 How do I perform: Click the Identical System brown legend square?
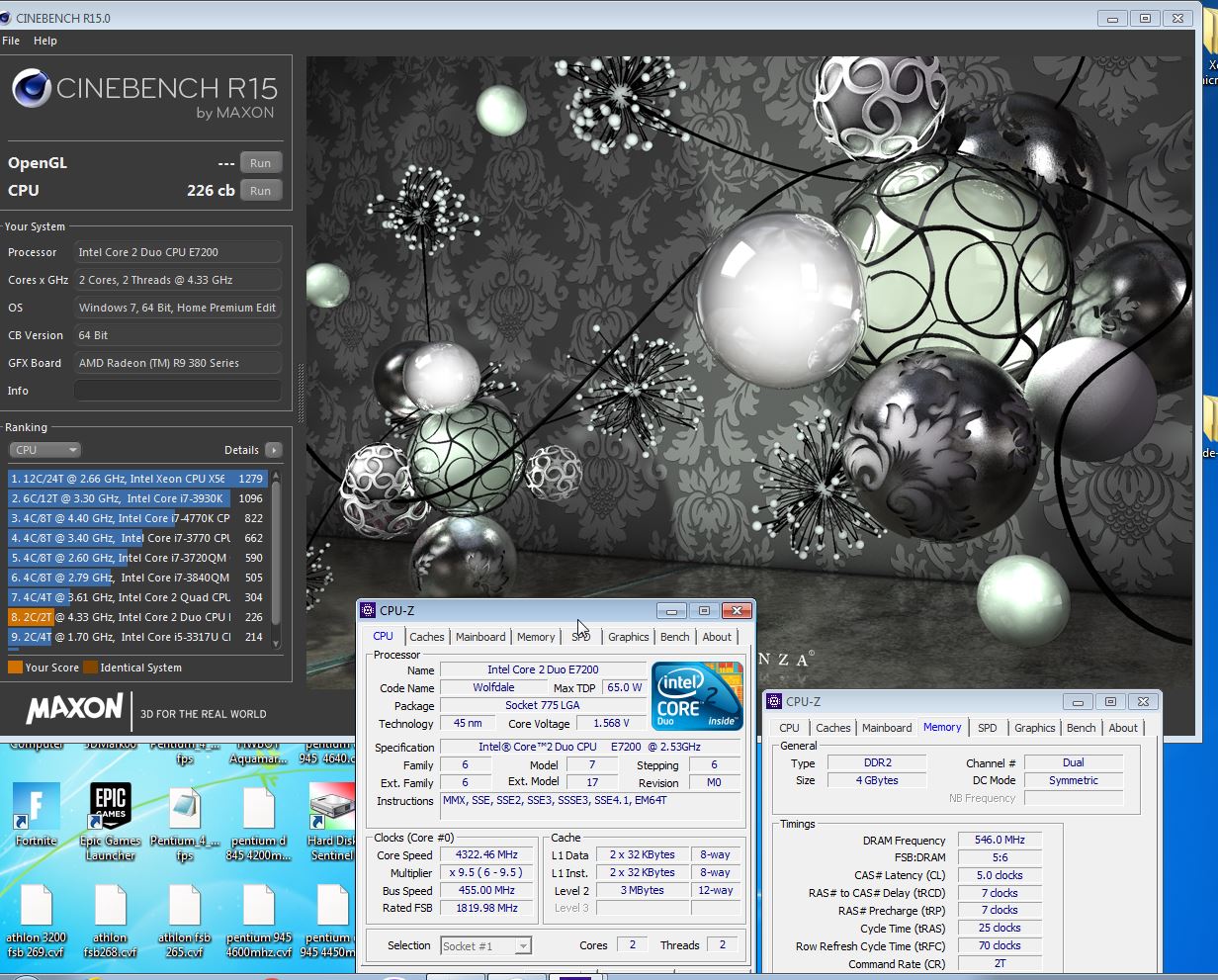pyautogui.click(x=90, y=668)
